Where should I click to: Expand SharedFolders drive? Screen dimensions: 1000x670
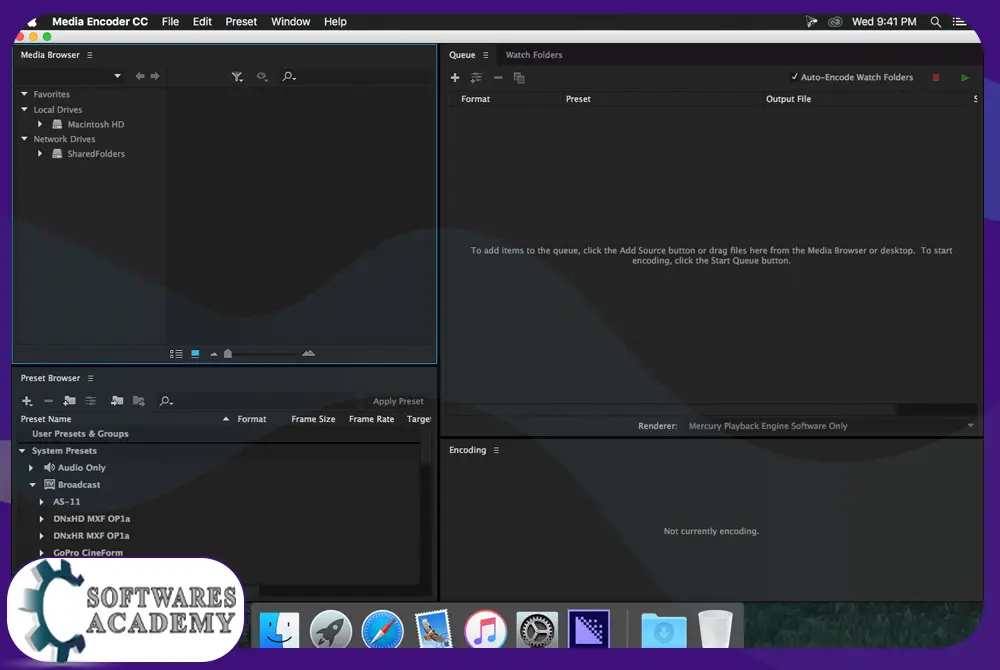(x=40, y=153)
